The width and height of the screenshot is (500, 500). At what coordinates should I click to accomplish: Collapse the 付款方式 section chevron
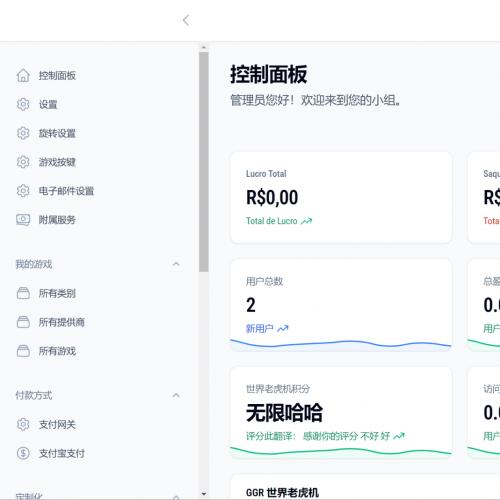pyautogui.click(x=176, y=395)
